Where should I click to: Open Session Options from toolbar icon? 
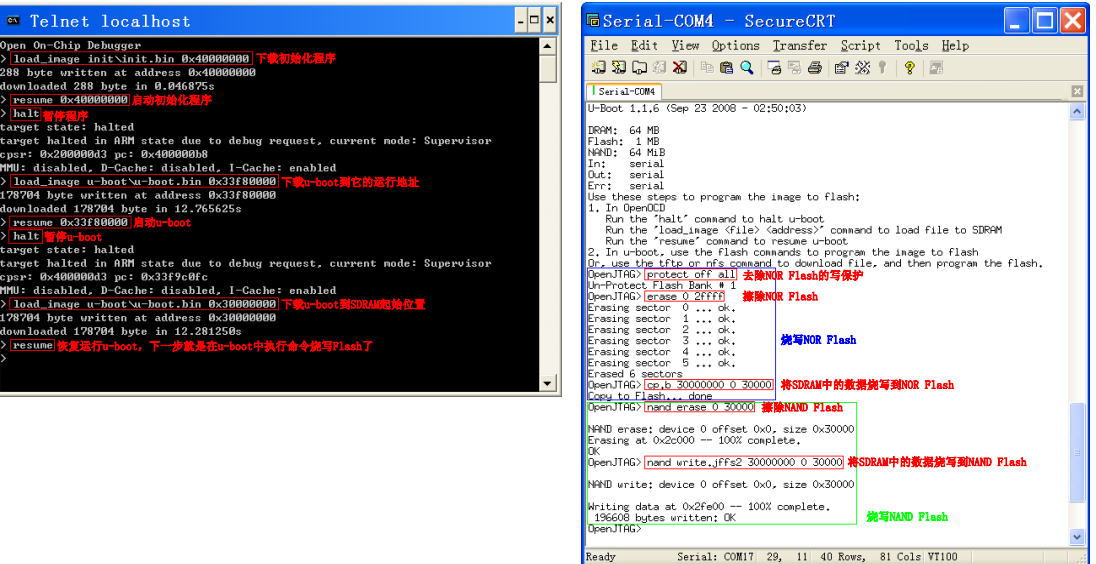pos(842,67)
